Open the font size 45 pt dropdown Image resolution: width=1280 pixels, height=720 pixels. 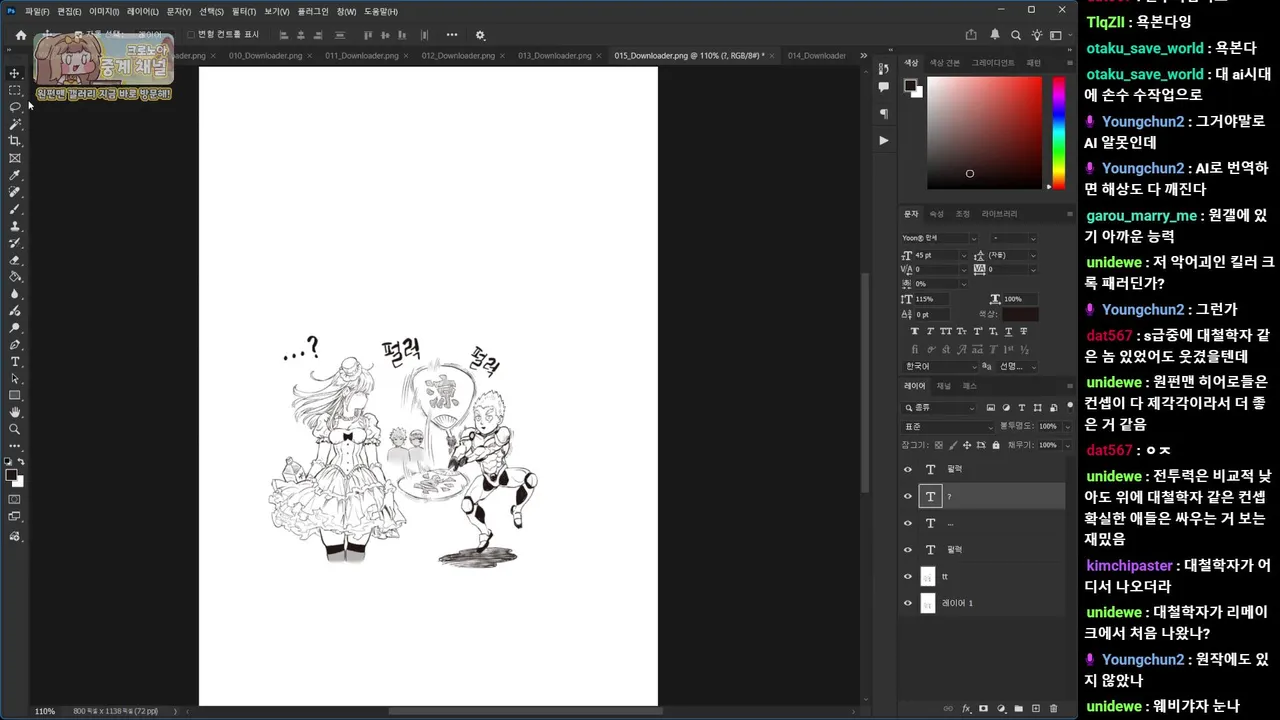coord(964,256)
